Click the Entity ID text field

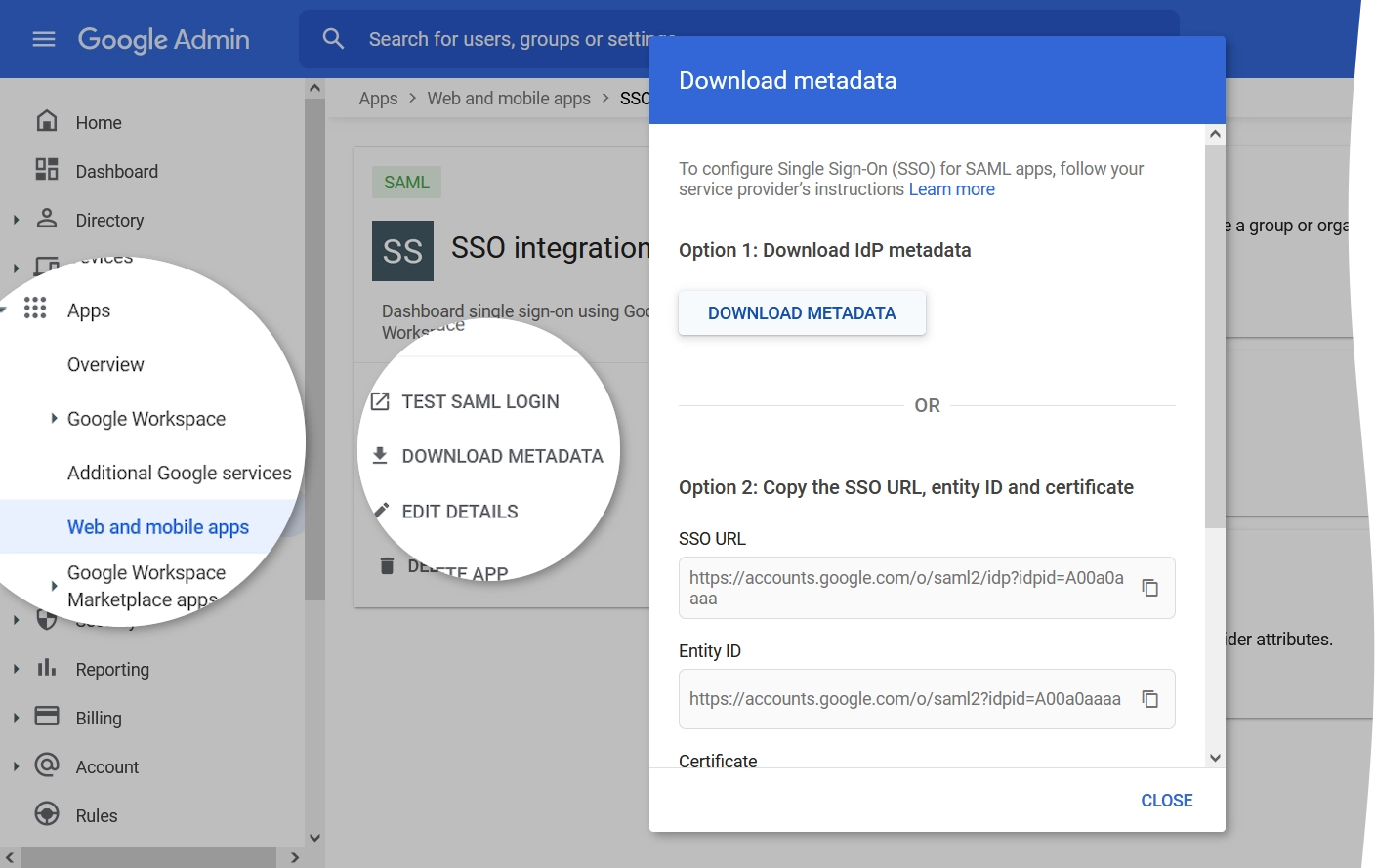click(927, 699)
